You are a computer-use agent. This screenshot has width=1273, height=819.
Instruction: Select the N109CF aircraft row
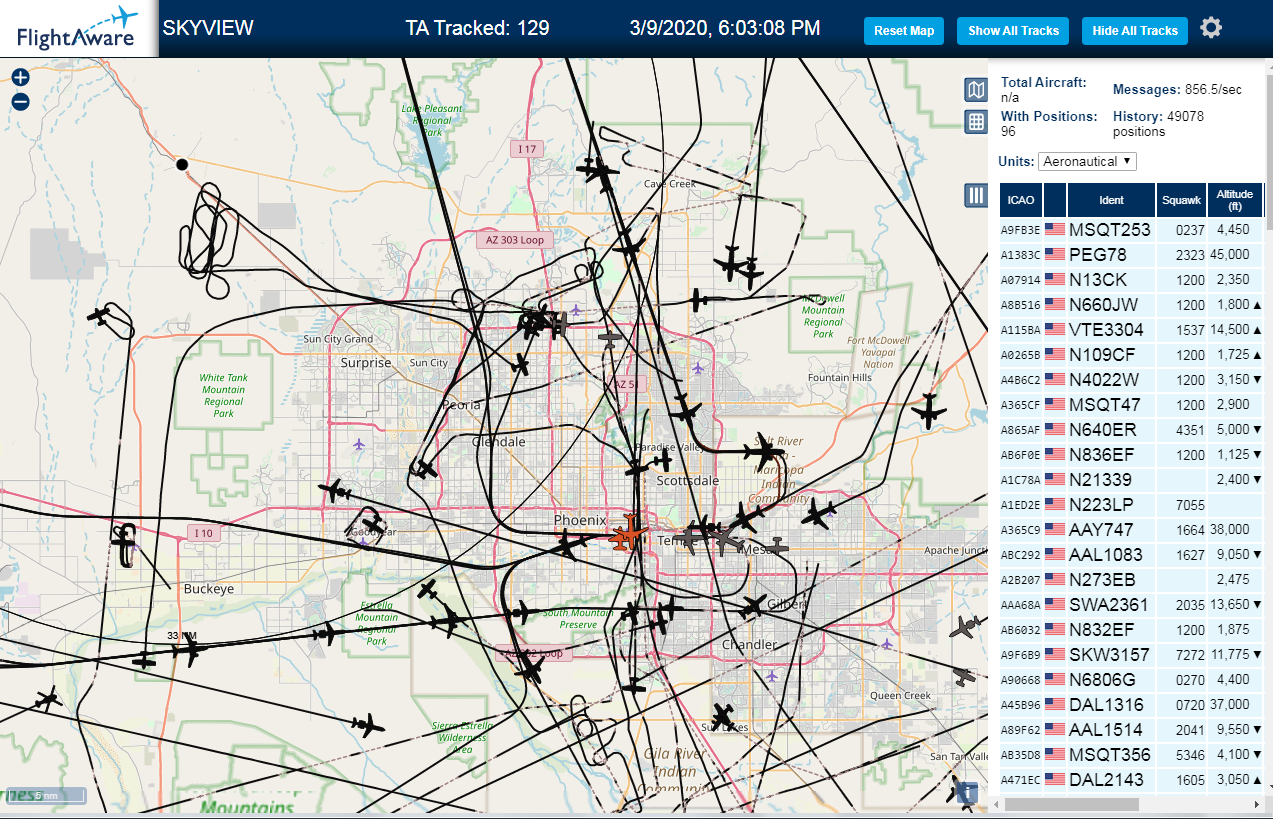1131,354
